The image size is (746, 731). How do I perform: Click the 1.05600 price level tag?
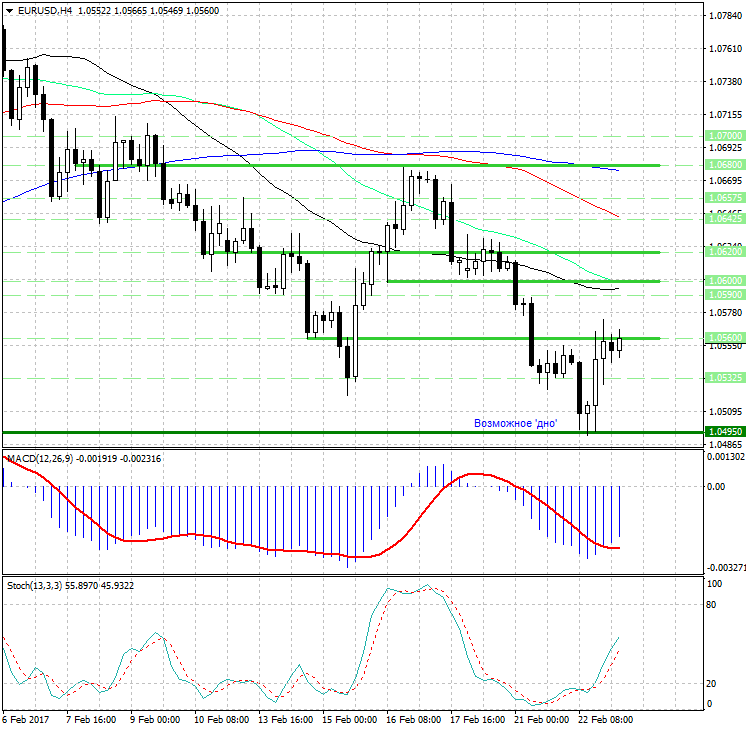[723, 338]
